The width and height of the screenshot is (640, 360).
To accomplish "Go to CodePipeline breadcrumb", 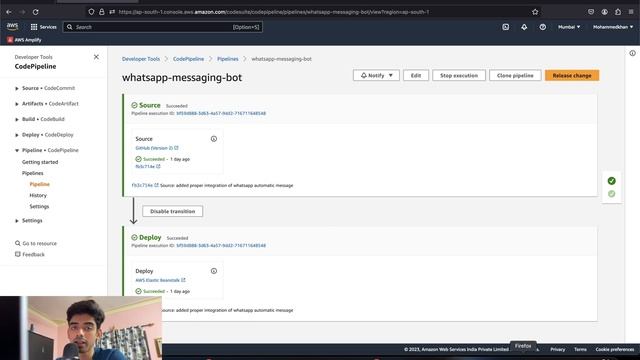I will [188, 59].
